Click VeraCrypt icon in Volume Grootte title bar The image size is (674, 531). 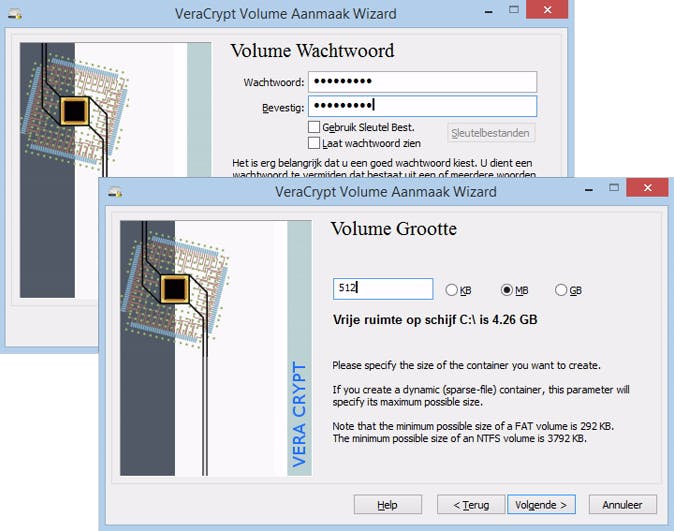(x=115, y=192)
